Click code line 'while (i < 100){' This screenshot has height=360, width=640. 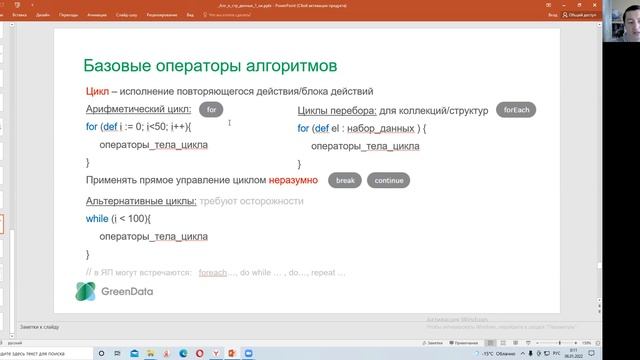point(118,219)
